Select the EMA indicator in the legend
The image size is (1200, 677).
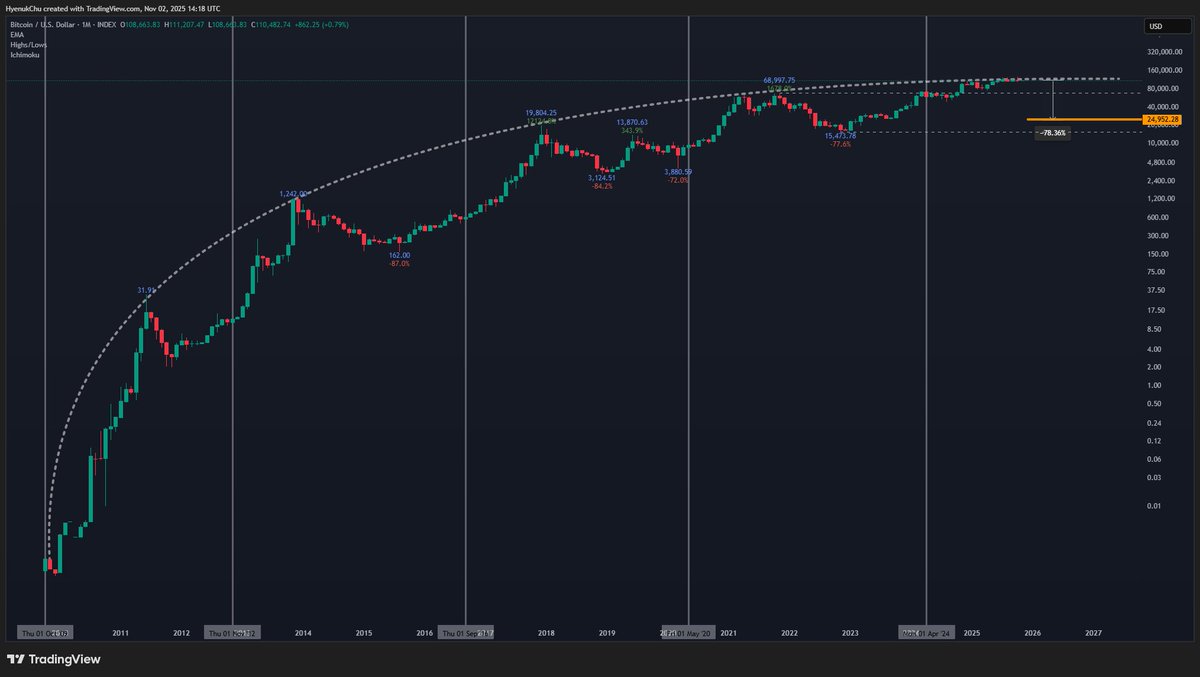coord(16,35)
